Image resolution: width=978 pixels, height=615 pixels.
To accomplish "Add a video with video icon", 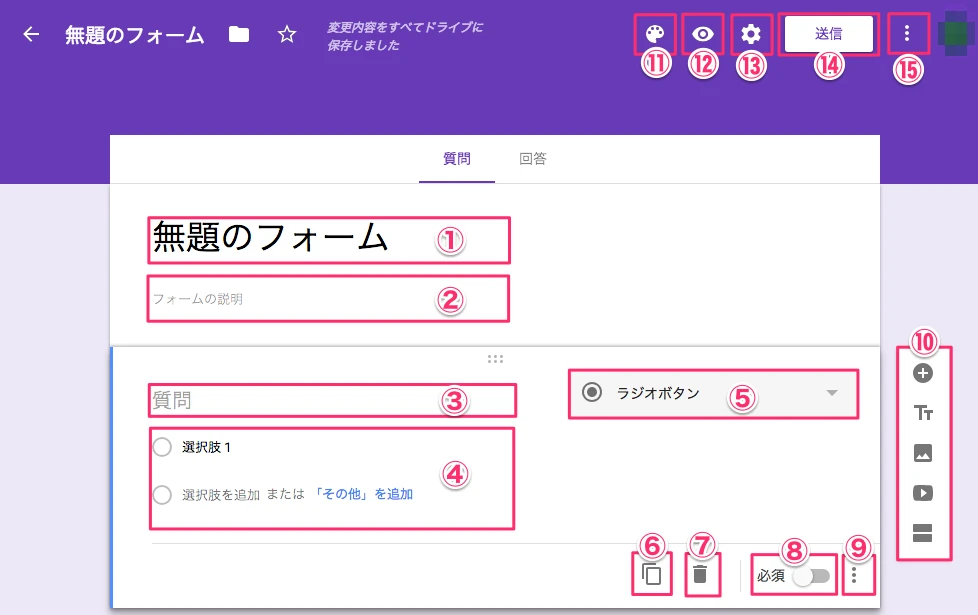I will (922, 493).
